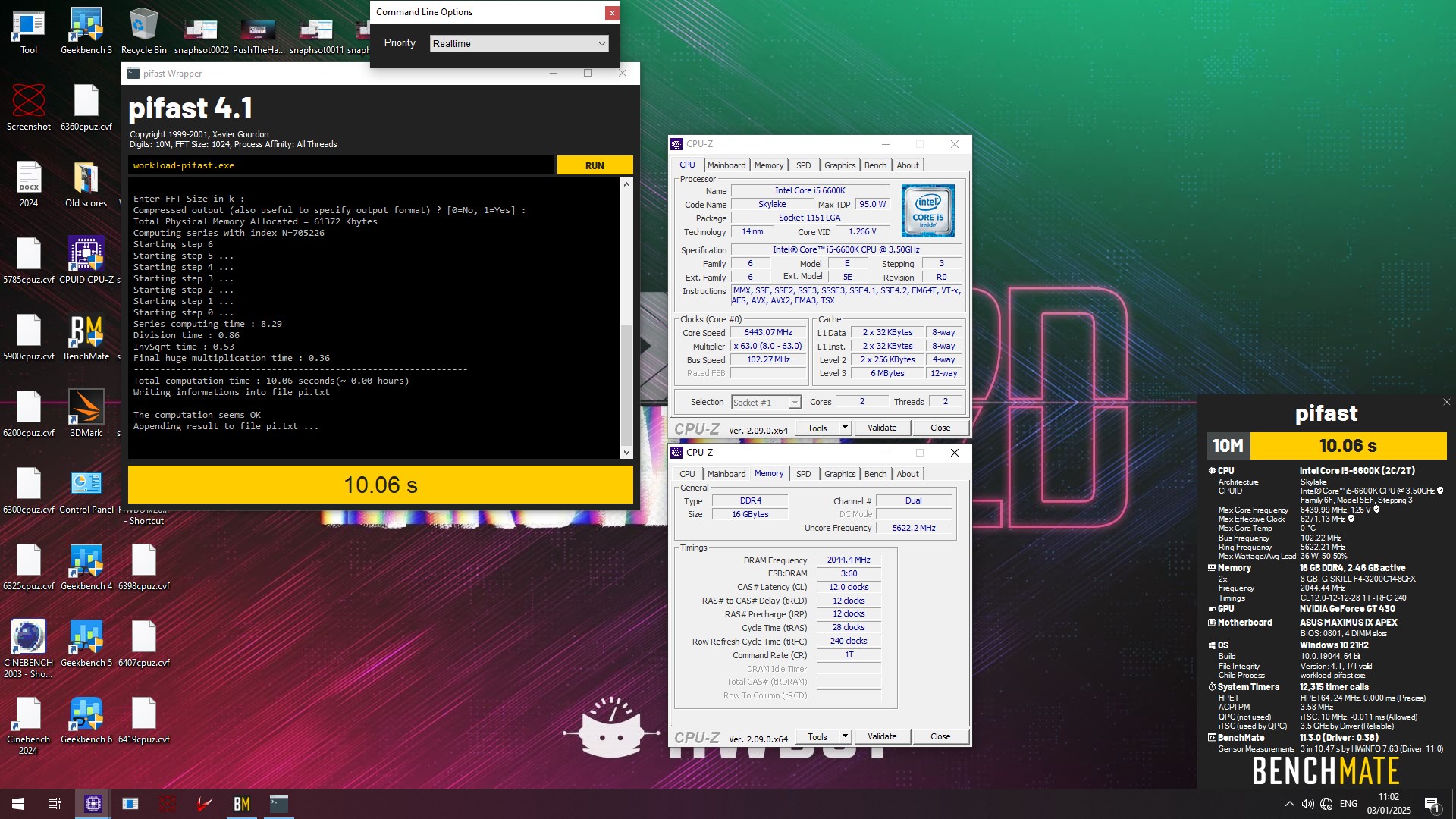Open the Old scores folder
This screenshot has height=819, width=1456.
click(86, 184)
